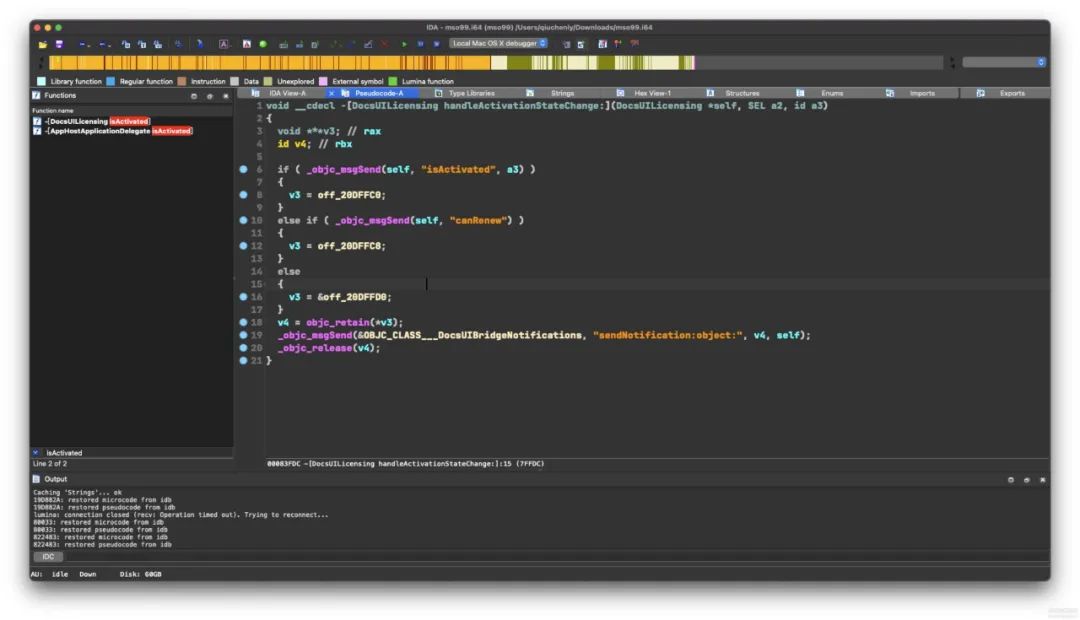Toggle breakpoint dot on line 12
The height and width of the screenshot is (620, 1080).
point(243,245)
